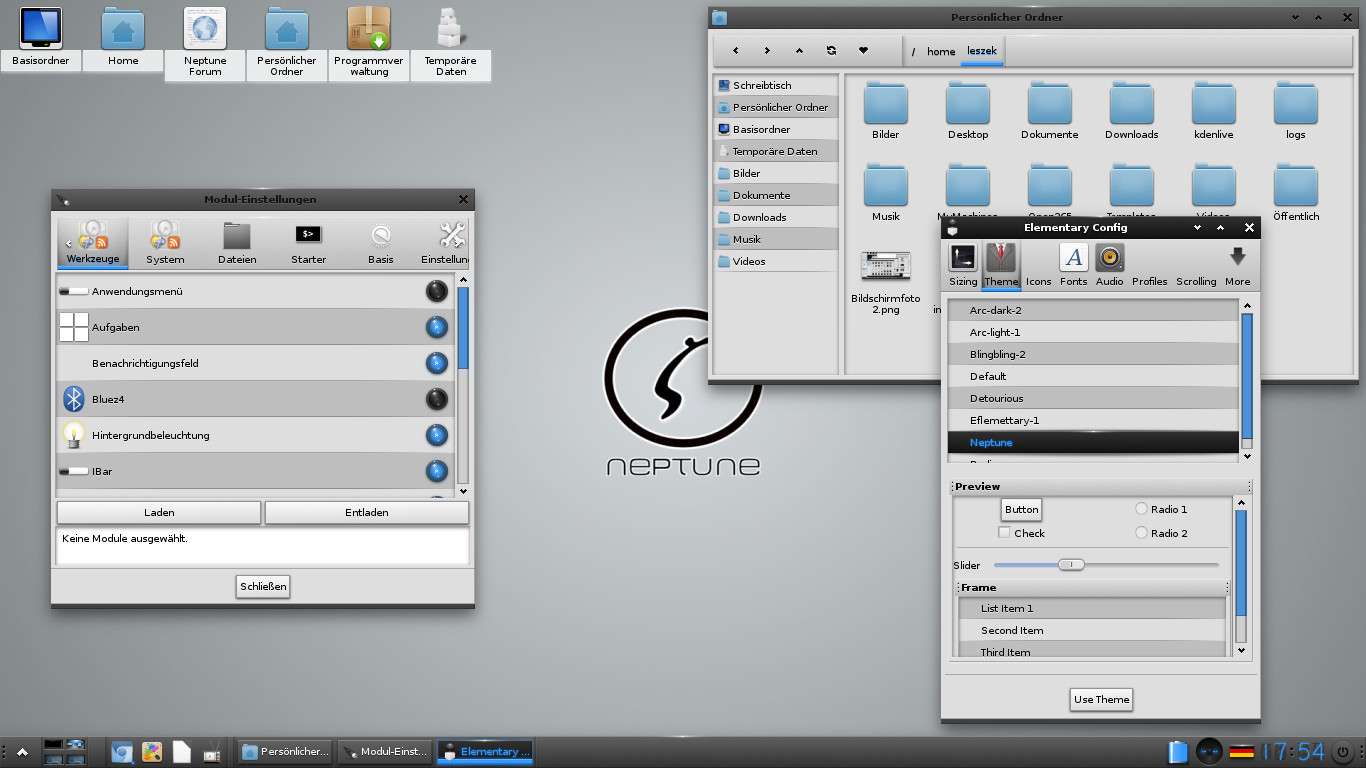Switch to the Starter tab in Modul-Einstellungen

308,244
